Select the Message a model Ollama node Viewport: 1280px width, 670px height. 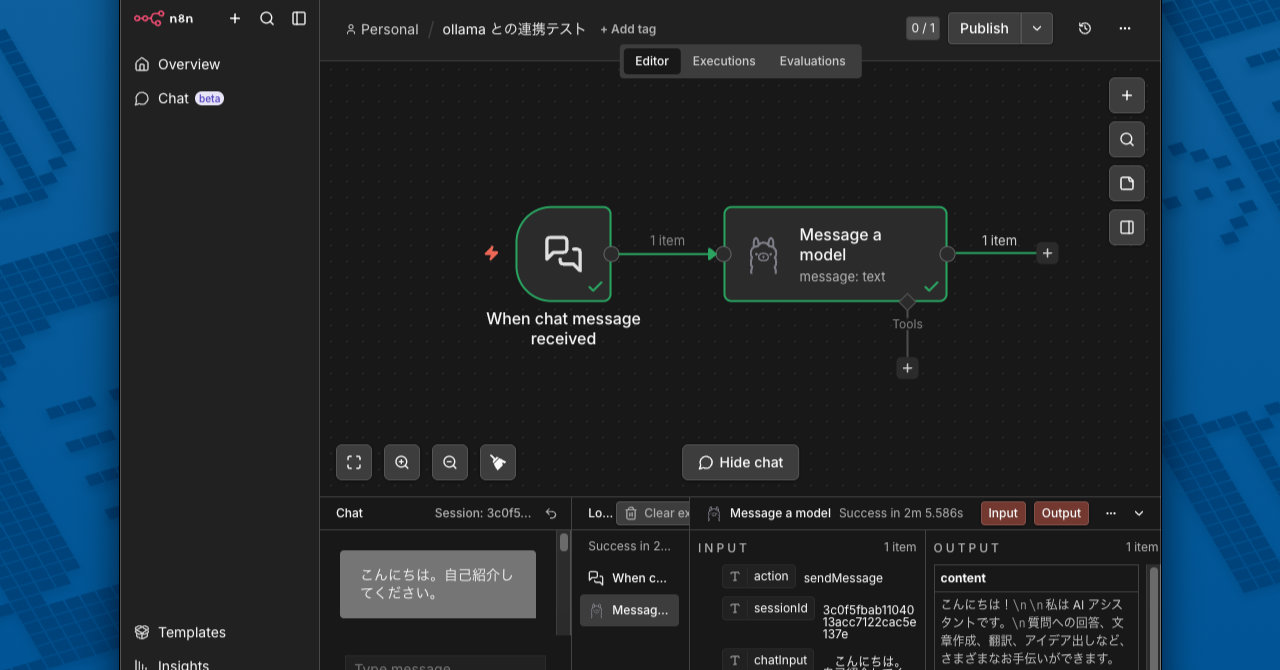pos(835,254)
